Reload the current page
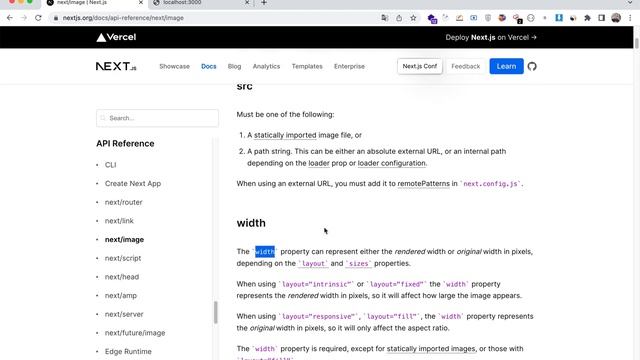 (x=38, y=18)
